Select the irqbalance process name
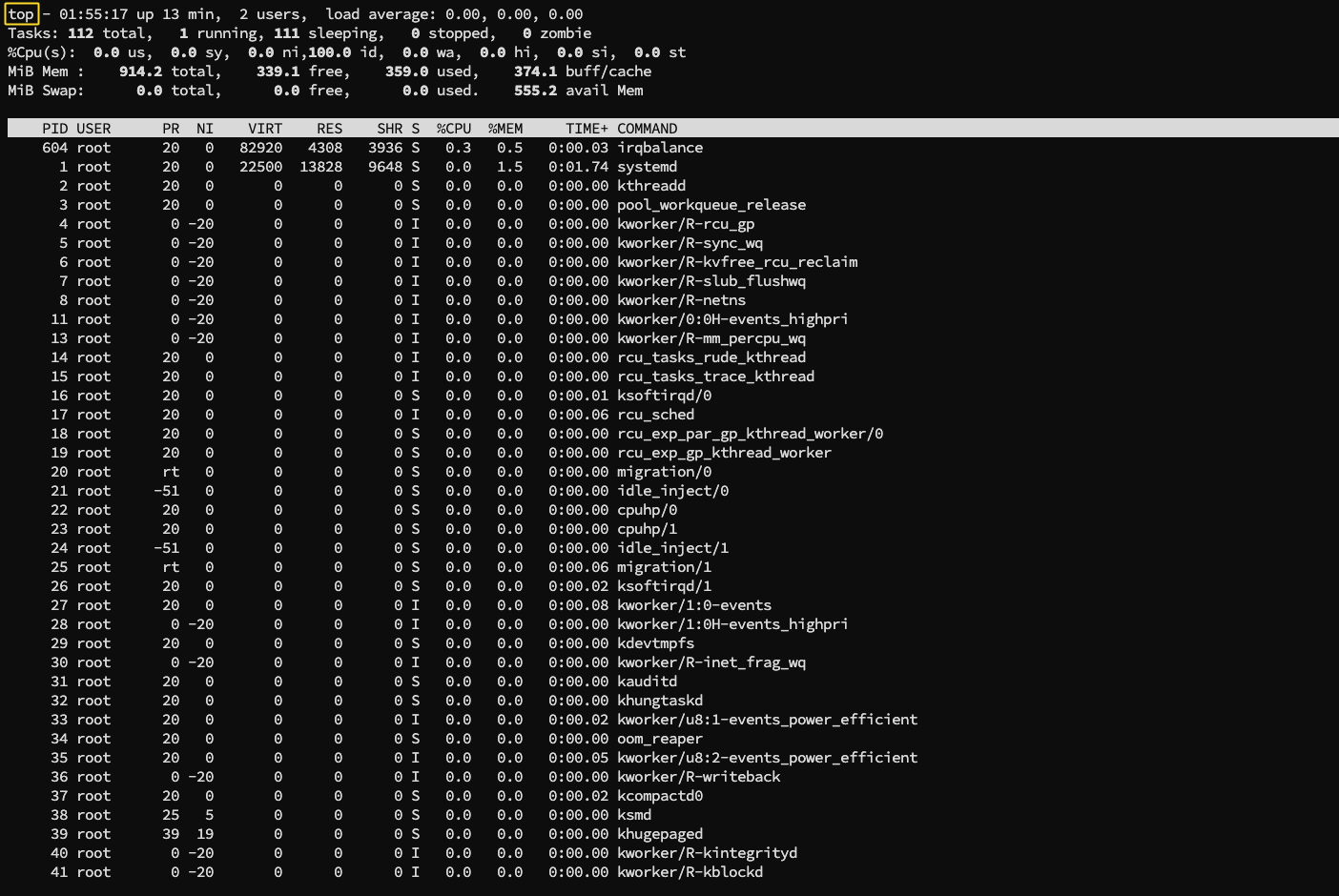The height and width of the screenshot is (896, 1339). [x=660, y=148]
